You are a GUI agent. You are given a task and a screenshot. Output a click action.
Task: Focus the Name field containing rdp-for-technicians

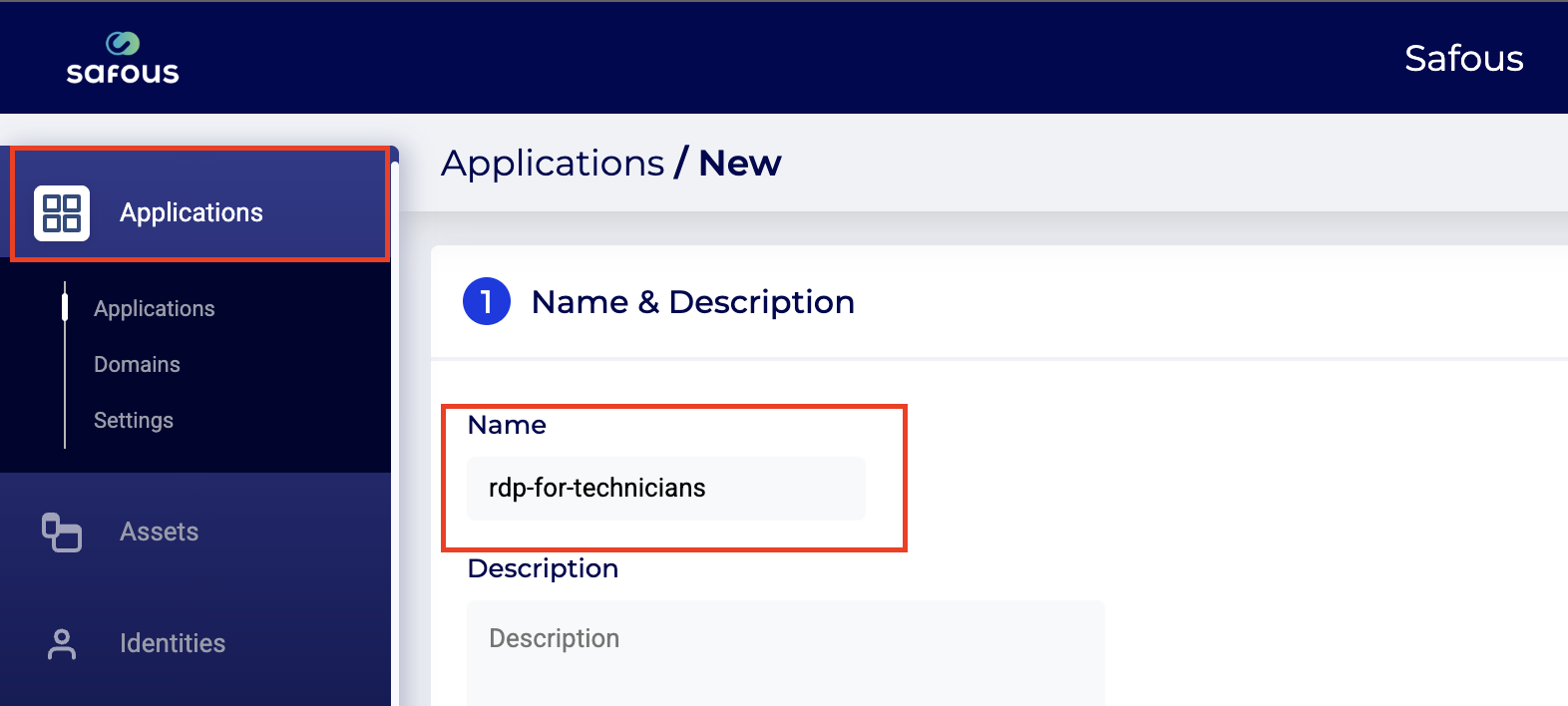coord(666,489)
